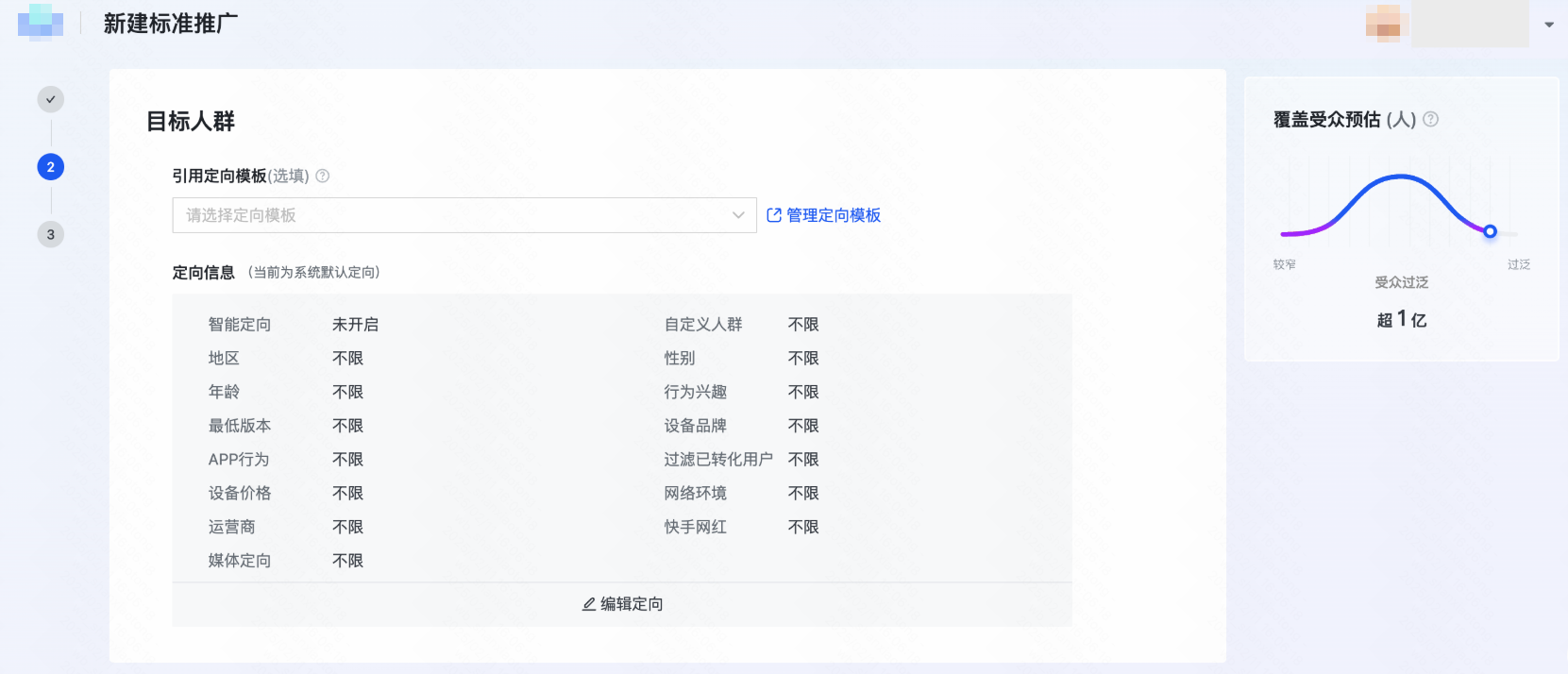Click the 定向信息 heading
Image resolution: width=1568 pixels, height=674 pixels.
point(203,273)
